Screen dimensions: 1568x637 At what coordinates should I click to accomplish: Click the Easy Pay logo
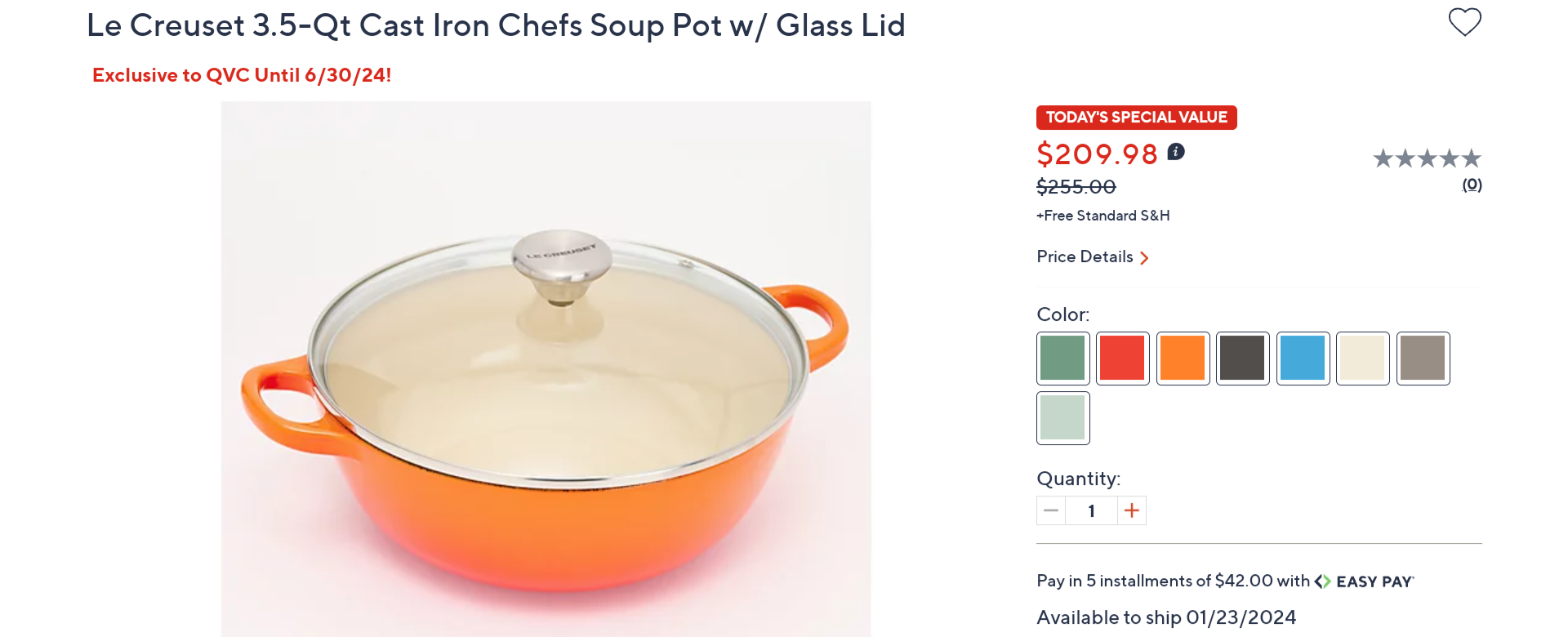1364,581
